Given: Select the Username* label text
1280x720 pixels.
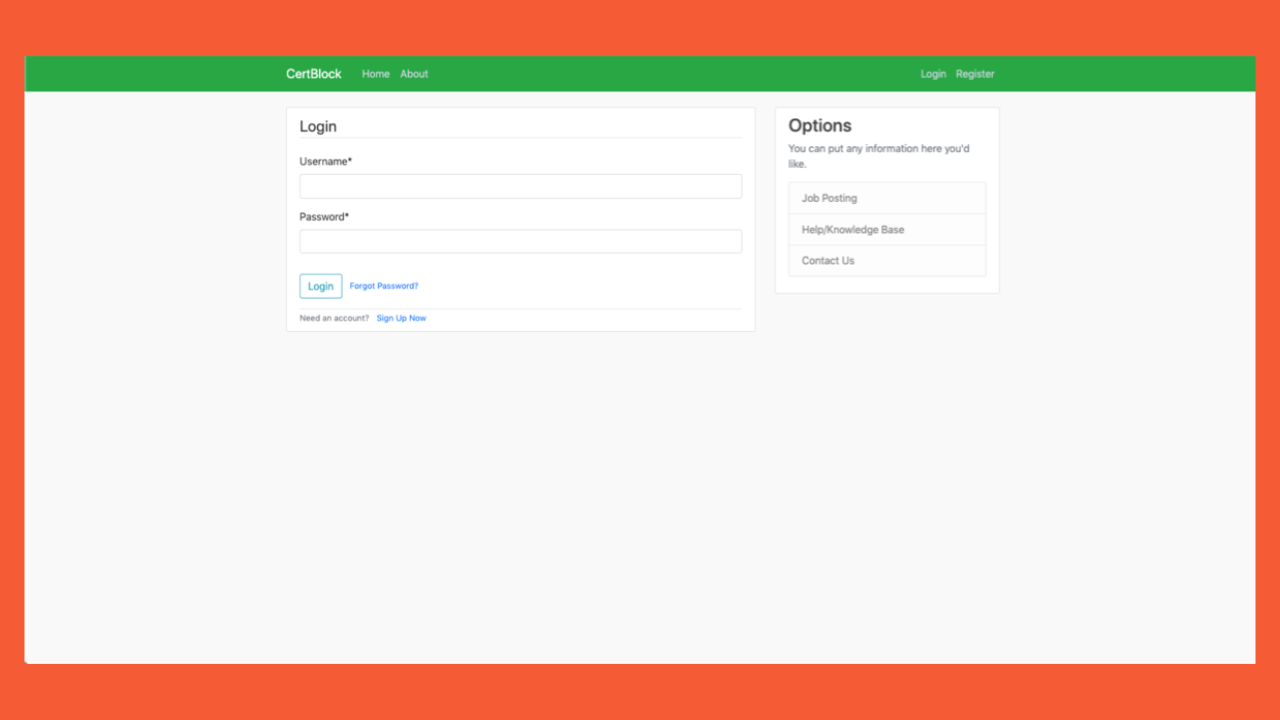Looking at the screenshot, I should pyautogui.click(x=326, y=161).
